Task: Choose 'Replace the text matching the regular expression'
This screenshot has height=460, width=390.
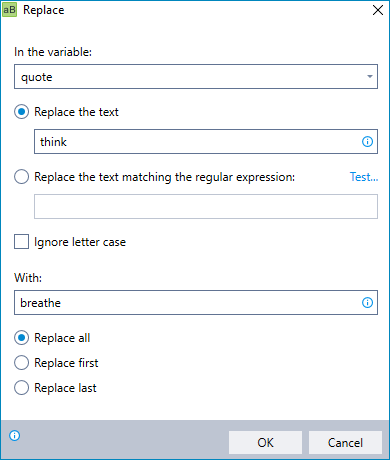Action: coord(22,177)
